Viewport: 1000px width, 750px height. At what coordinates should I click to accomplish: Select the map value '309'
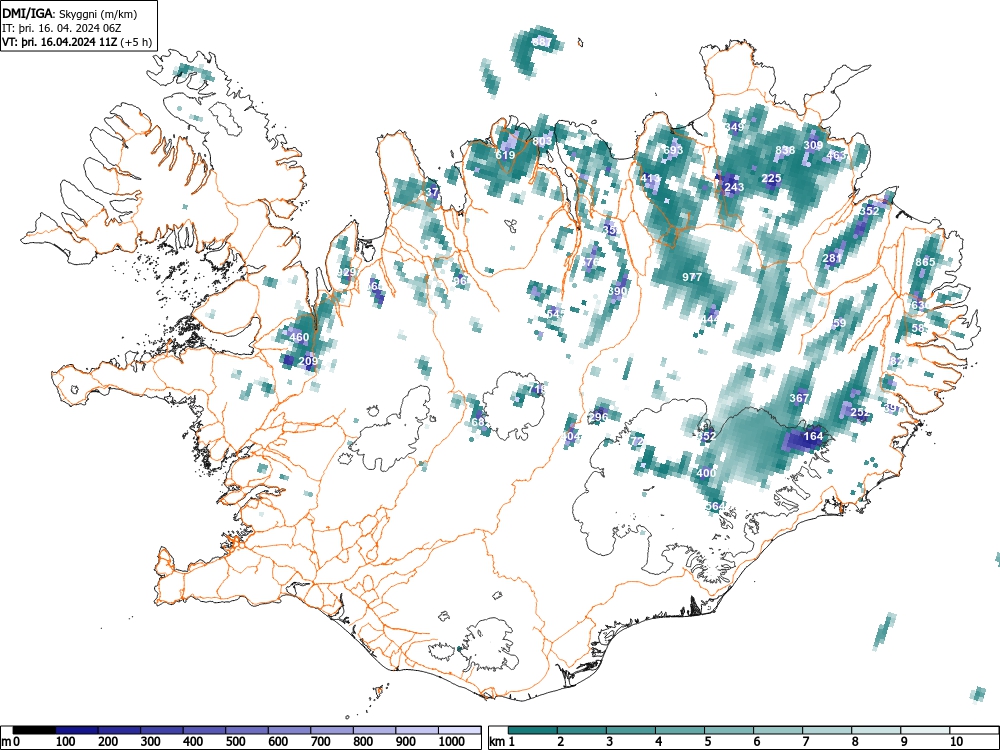813,145
